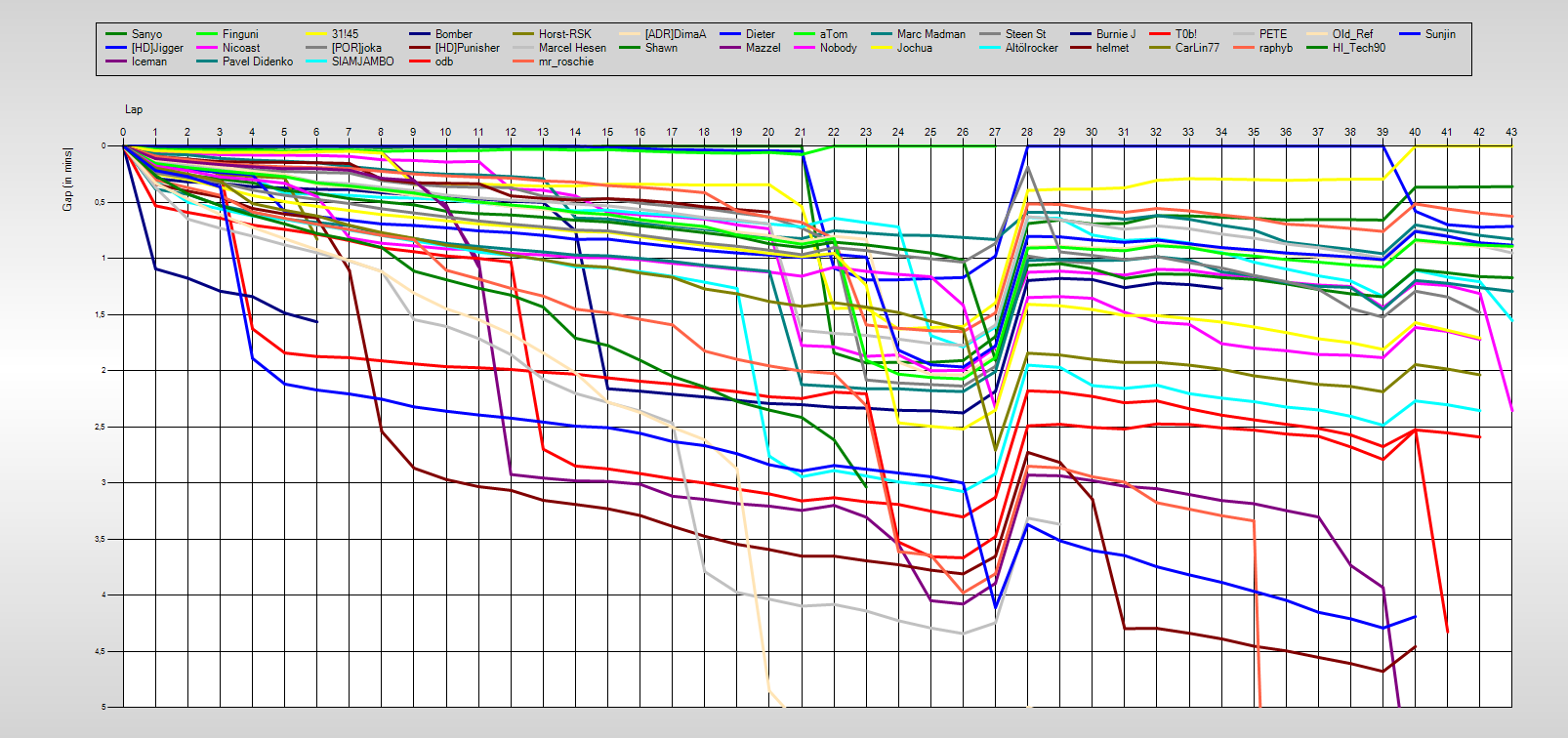Click the 31!45 yellow legend swatch

[x=316, y=34]
